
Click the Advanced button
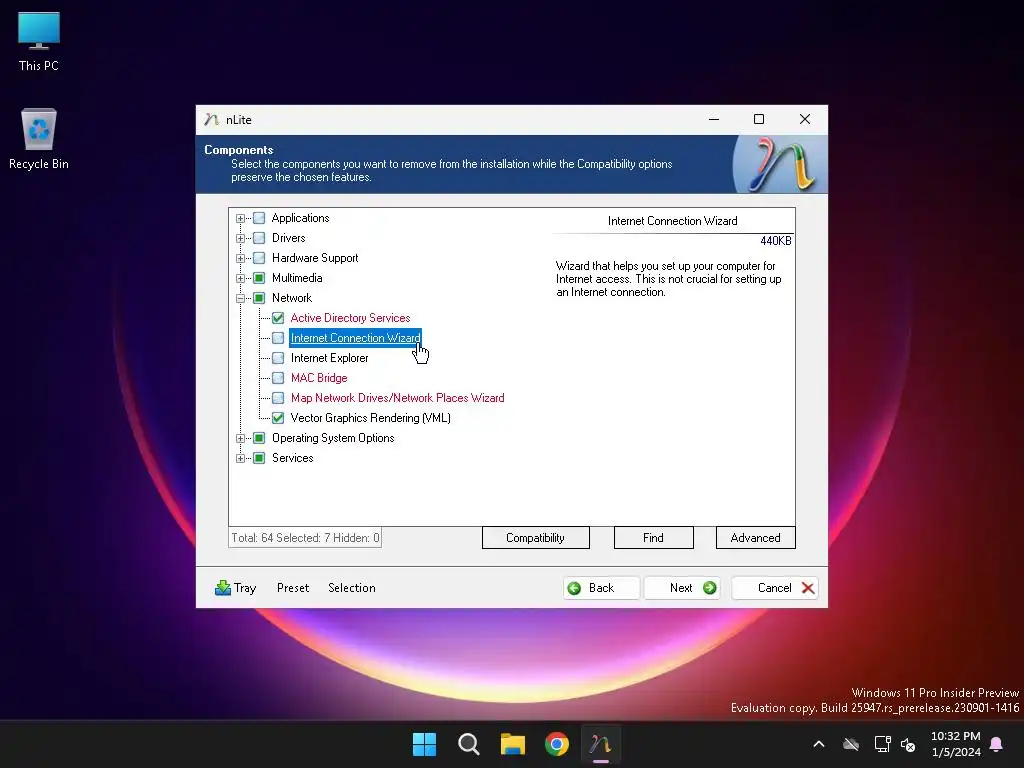click(756, 537)
